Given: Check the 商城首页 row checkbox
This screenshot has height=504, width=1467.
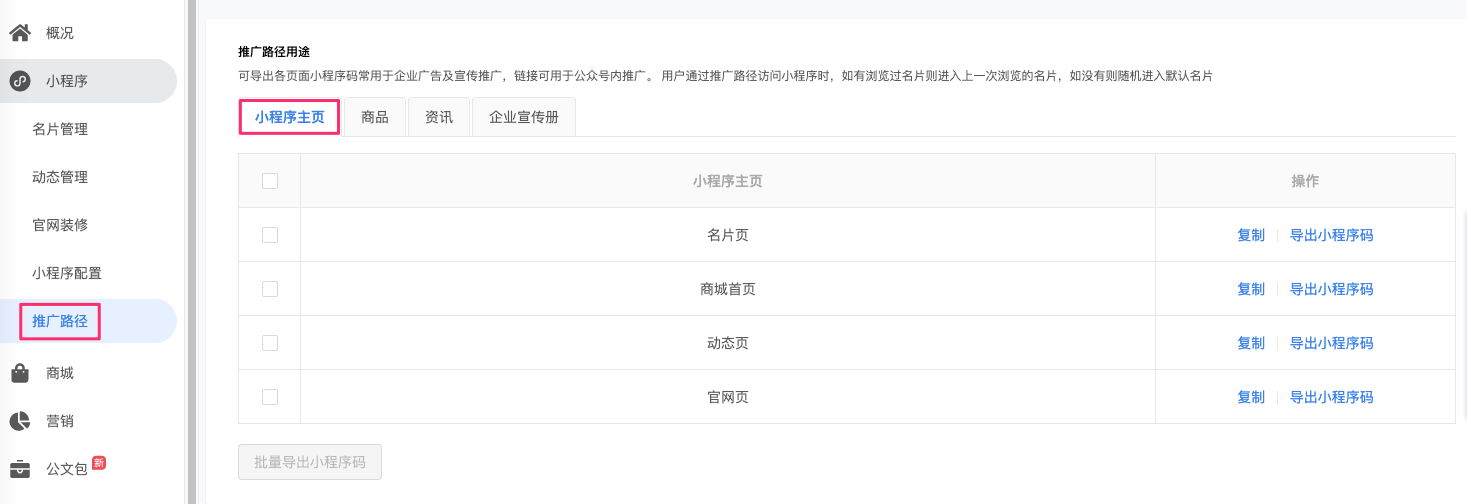Looking at the screenshot, I should (270, 289).
